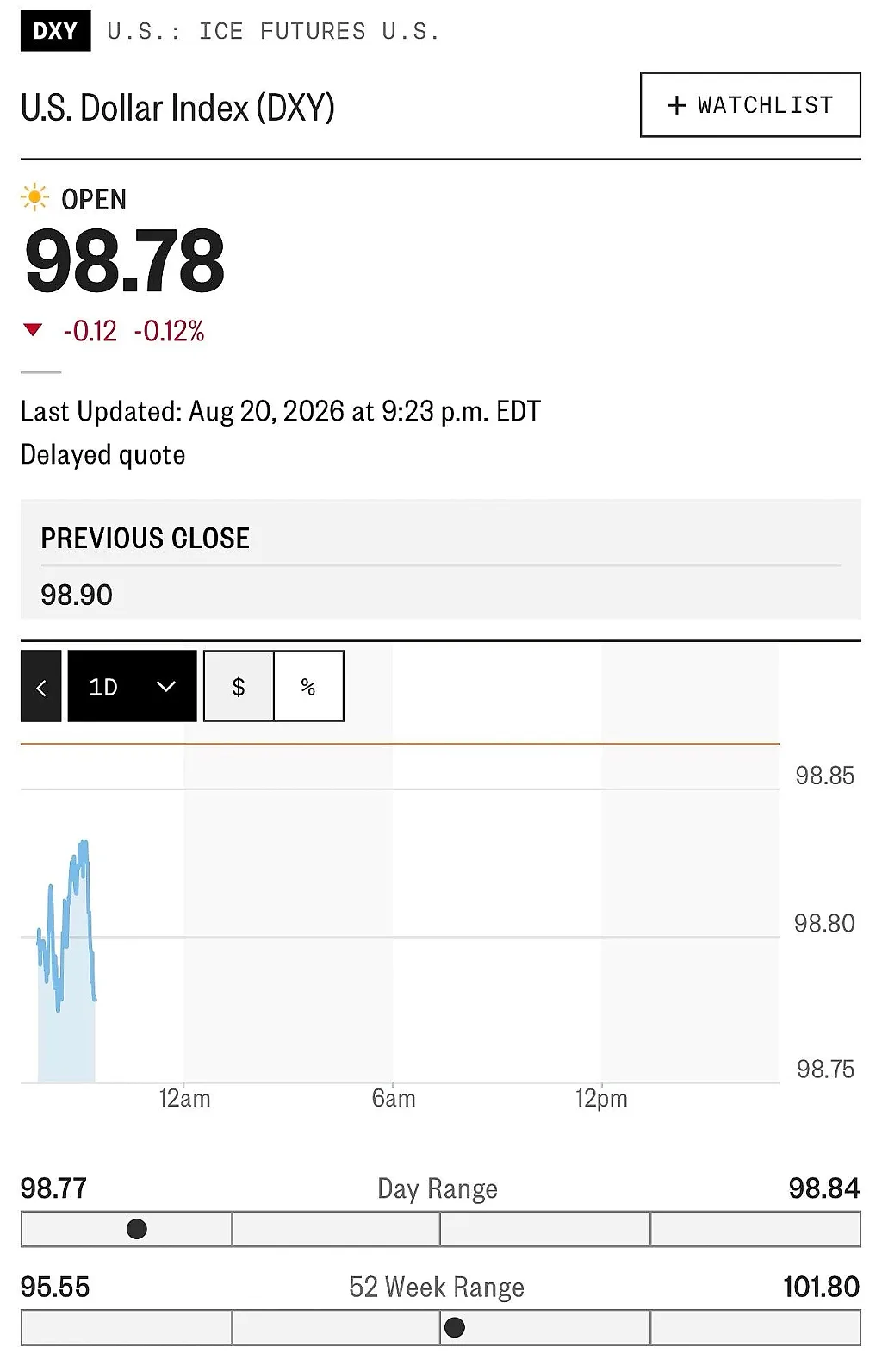Click the 52 Week Range slider bar
This screenshot has height=1372, width=882.
pos(441,1328)
